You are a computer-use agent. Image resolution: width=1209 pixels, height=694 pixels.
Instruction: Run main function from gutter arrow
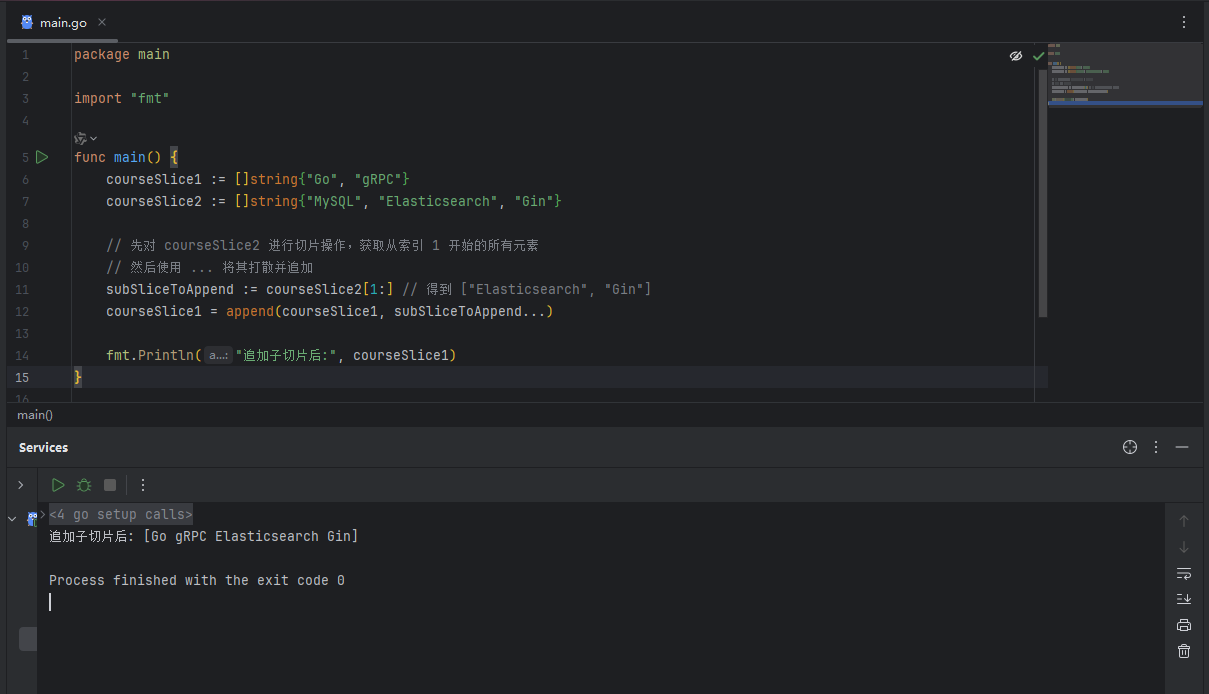[42, 157]
